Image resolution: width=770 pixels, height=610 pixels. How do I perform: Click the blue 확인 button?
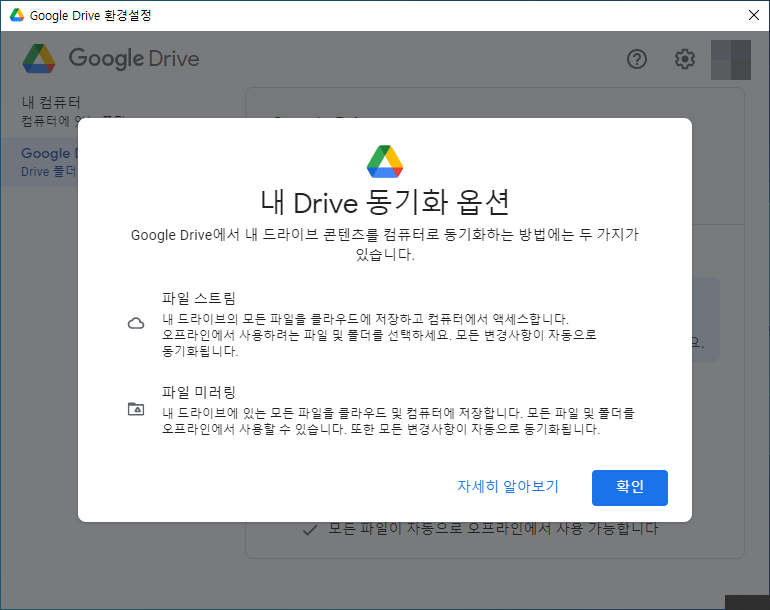coord(630,487)
